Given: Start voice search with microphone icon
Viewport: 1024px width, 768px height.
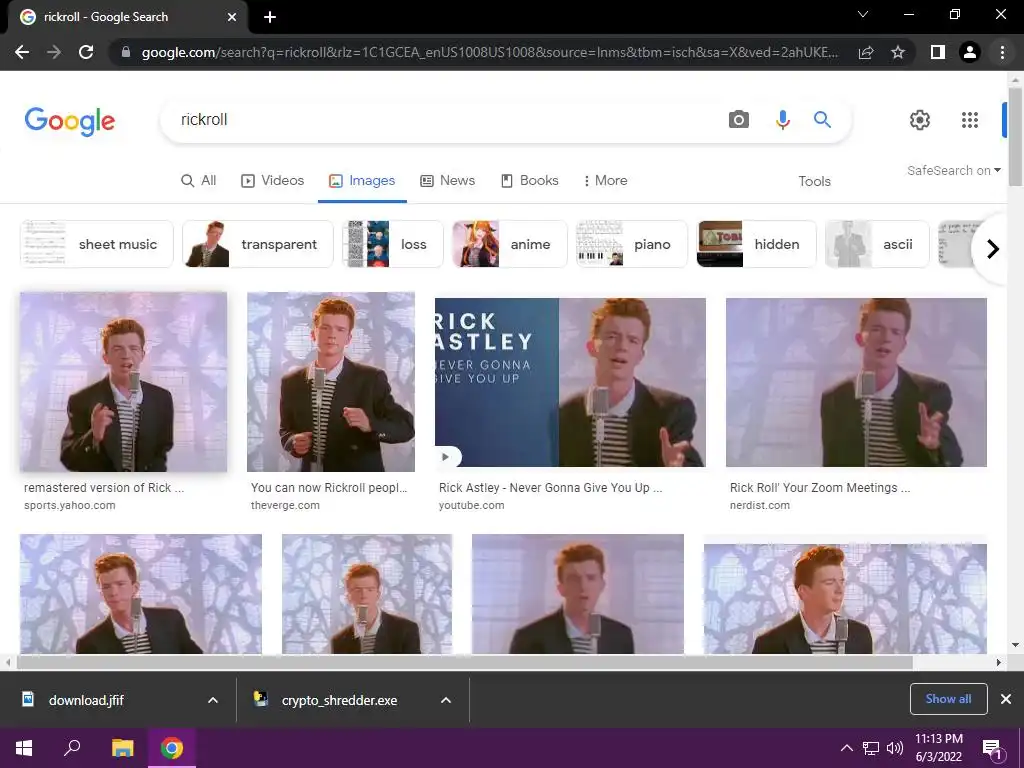Looking at the screenshot, I should pos(782,120).
